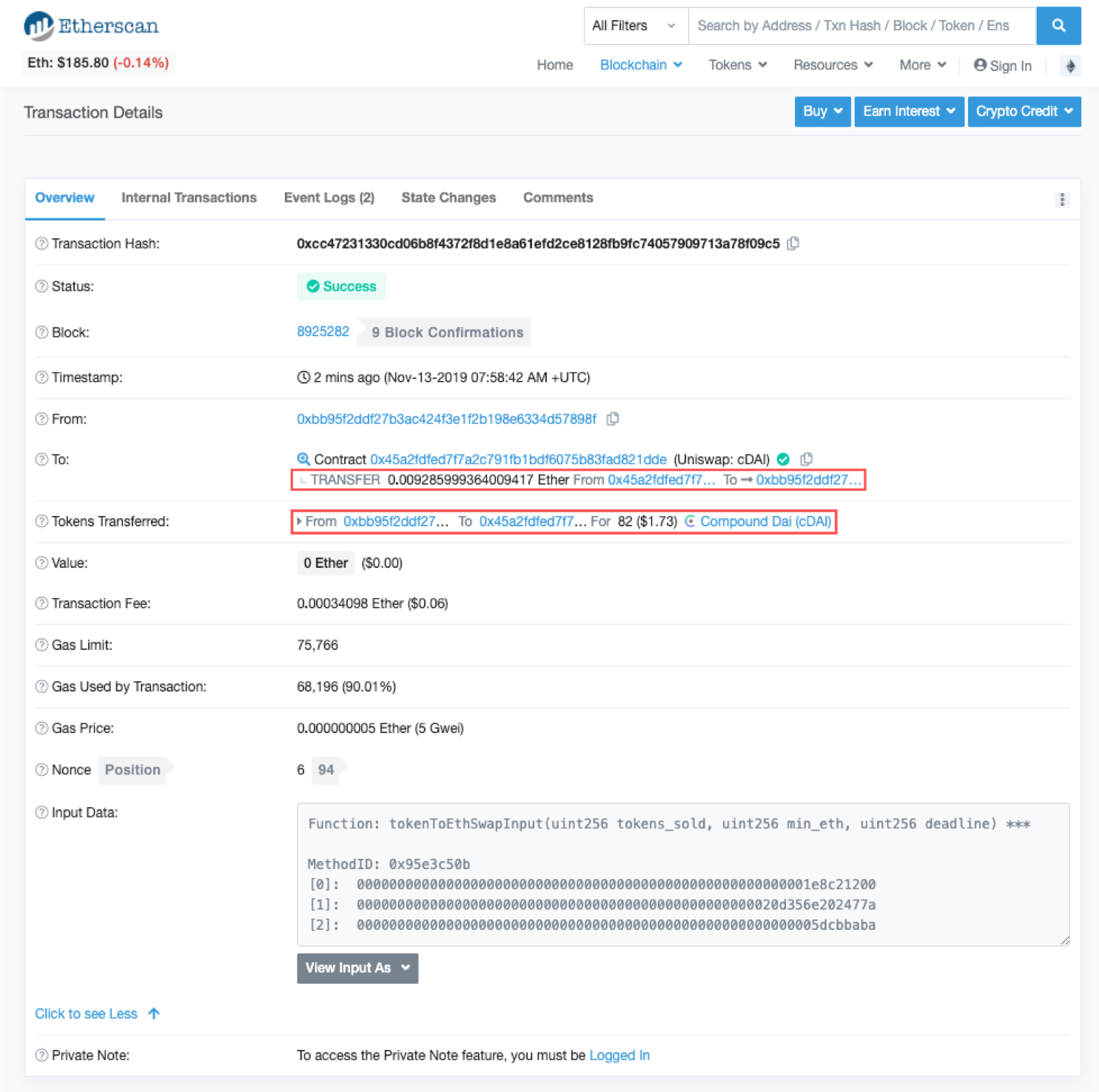Copy the From address using copy icon
The width and height of the screenshot is (1099, 1092).
click(x=613, y=419)
